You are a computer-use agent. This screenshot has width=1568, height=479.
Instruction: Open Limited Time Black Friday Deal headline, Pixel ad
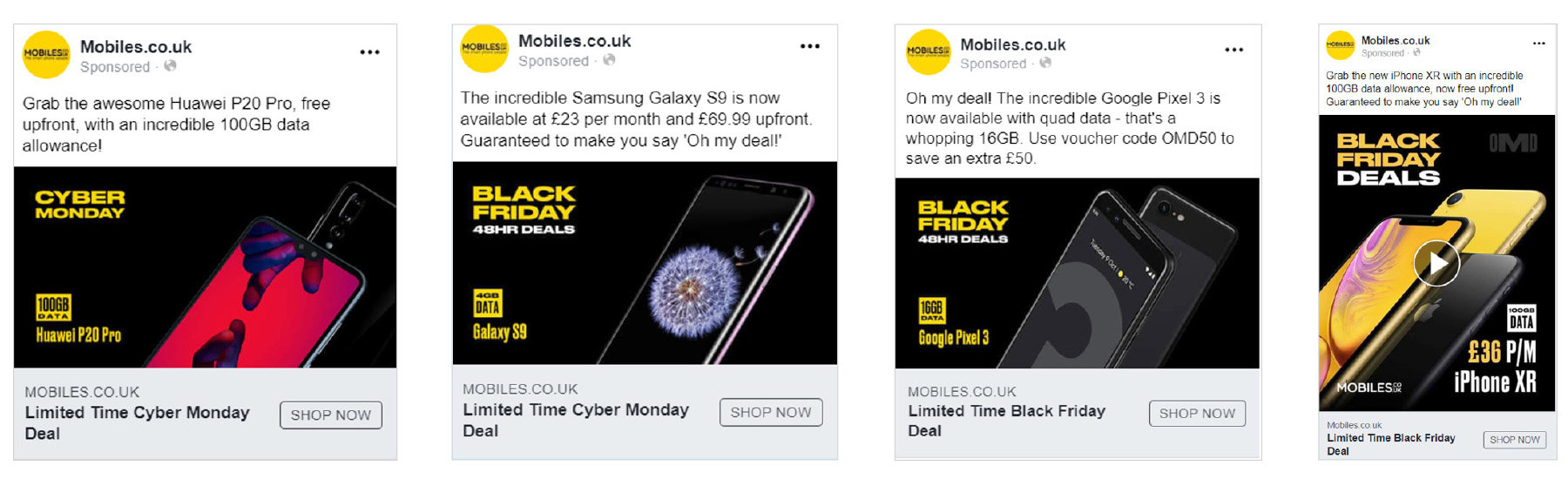pyautogui.click(x=1006, y=420)
